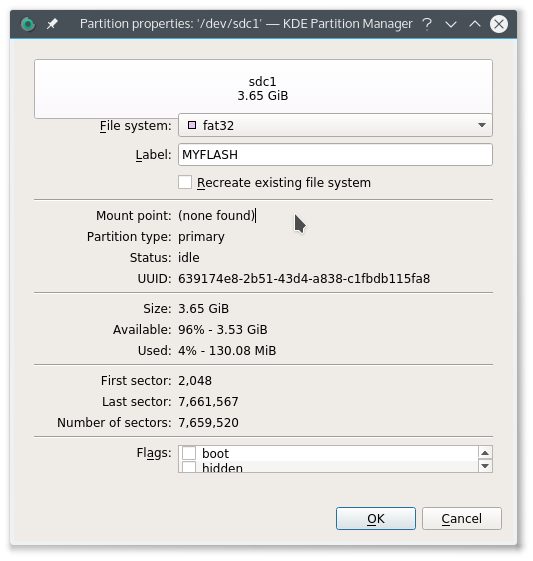Click the Label field containing MYFLASH
Viewport: 533px width, 561px height.
(x=335, y=155)
